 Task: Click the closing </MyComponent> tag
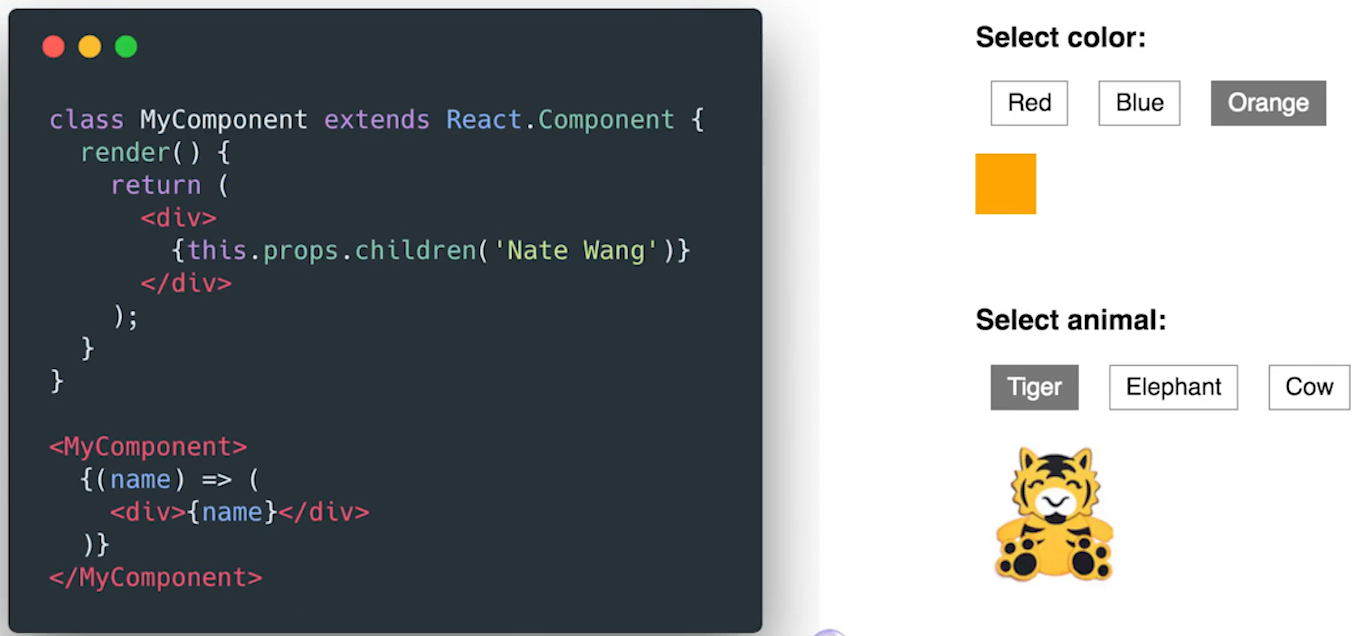click(x=155, y=577)
